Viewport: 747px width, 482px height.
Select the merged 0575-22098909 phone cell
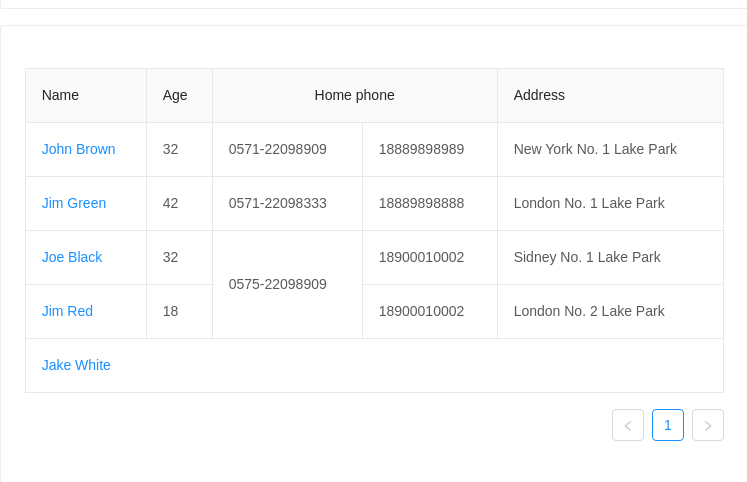[x=288, y=284]
